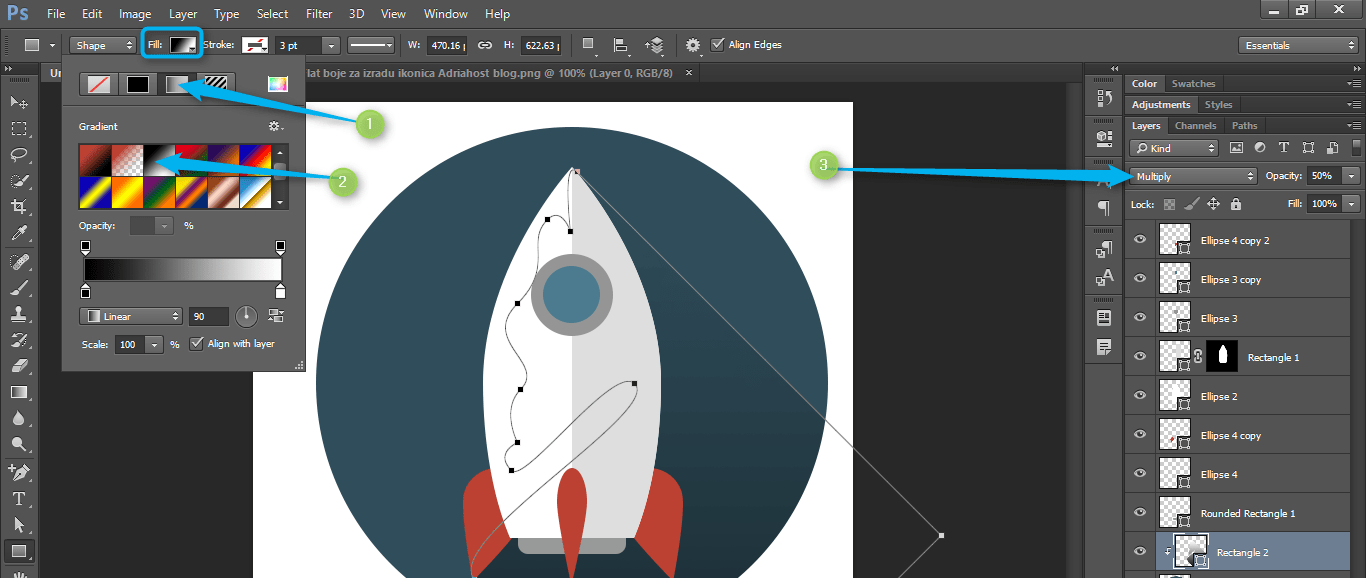Screen dimensions: 1366x578
Task: Pick black-to-white gradient preset swatch
Action: coord(159,160)
